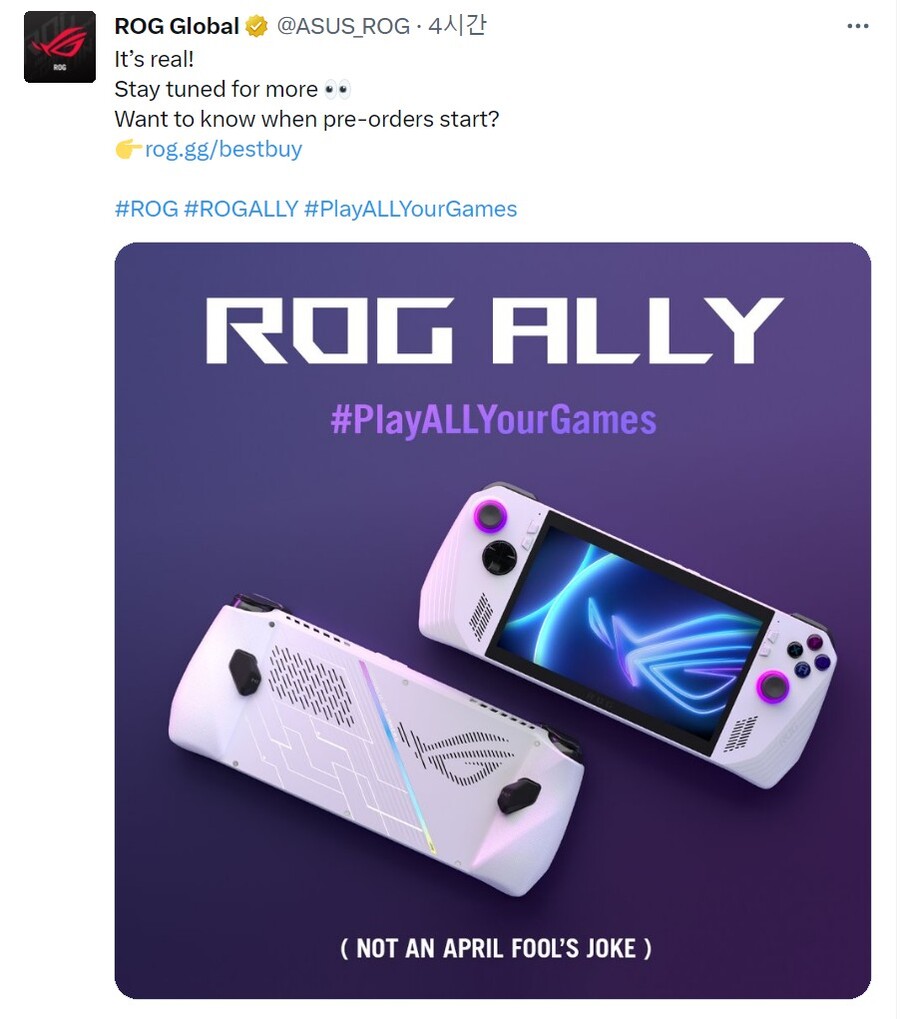900x1019 pixels.
Task: Open the rog.gg/bestbuy link
Action: 223,150
